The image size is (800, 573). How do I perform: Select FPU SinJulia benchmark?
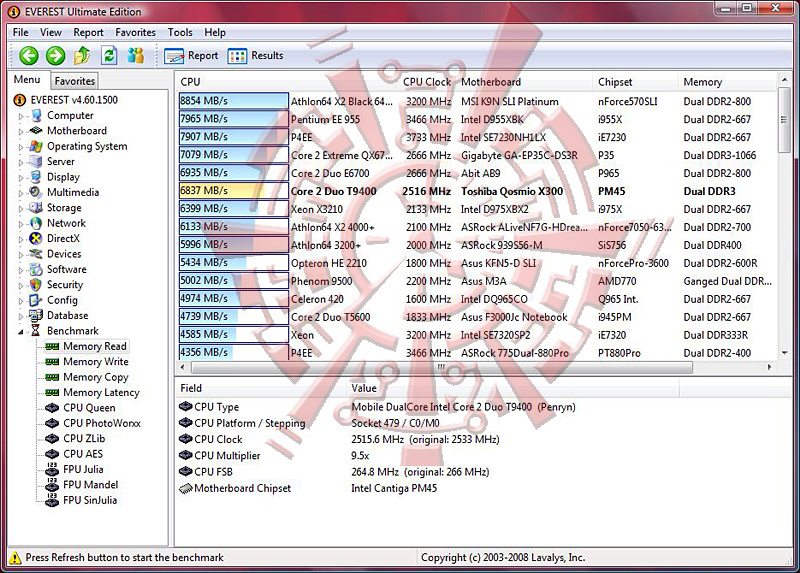coord(90,500)
